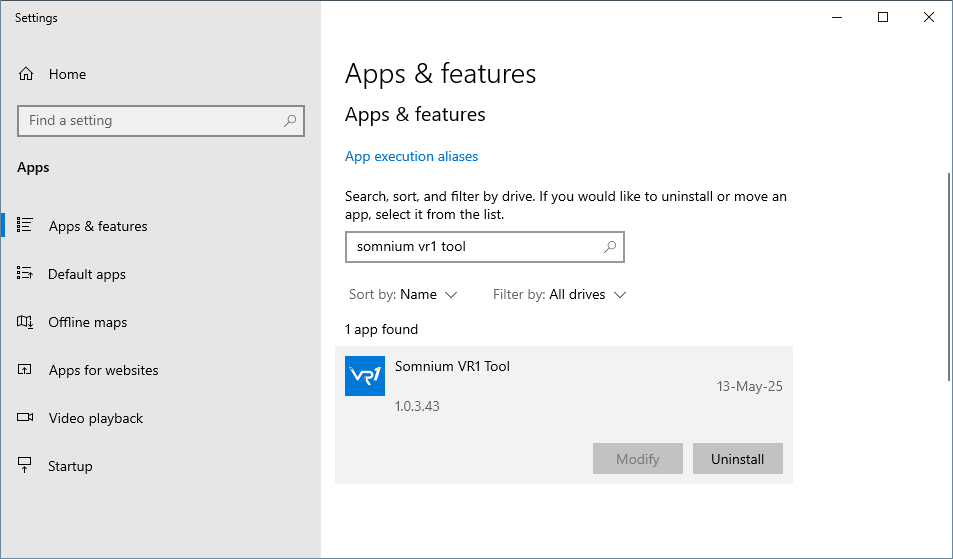Click chevron next to All drives
The height and width of the screenshot is (559, 953).
(620, 295)
